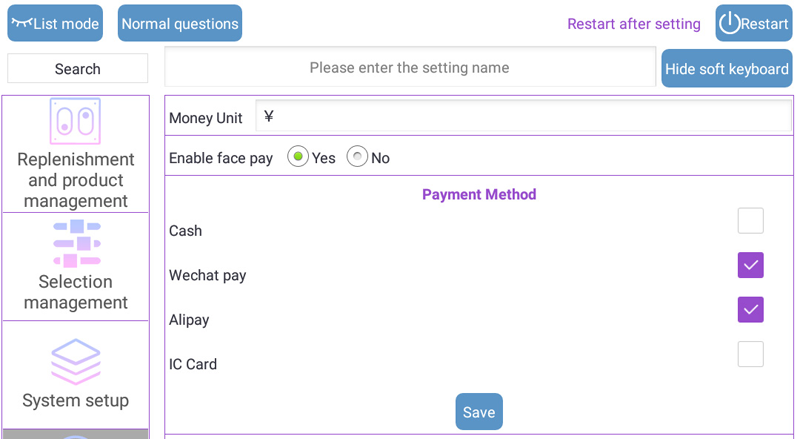Hide the soft keyboard
The height and width of the screenshot is (439, 800).
727,68
